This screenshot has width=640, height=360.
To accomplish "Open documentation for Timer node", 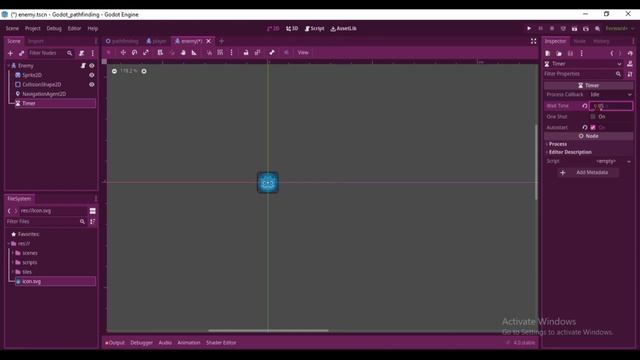I will click(x=630, y=64).
